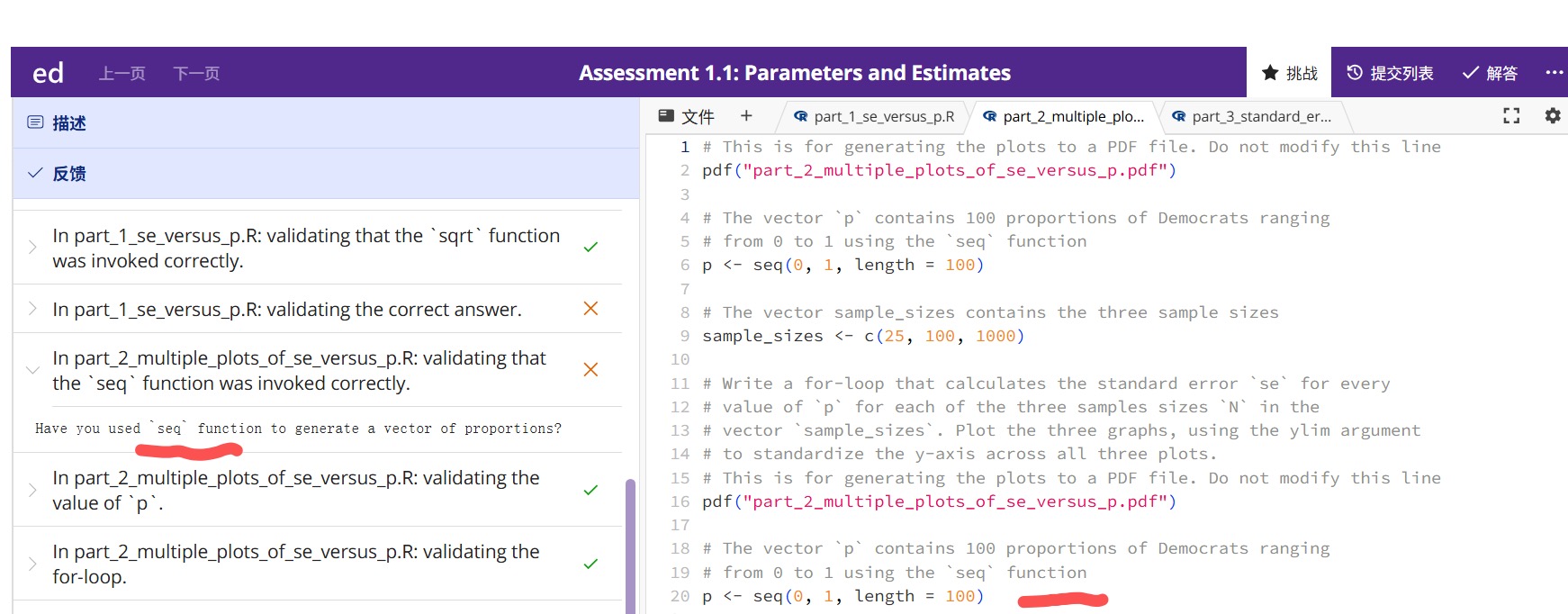Toggle the 描述 description section
This screenshot has height=614, width=1568.
(326, 123)
